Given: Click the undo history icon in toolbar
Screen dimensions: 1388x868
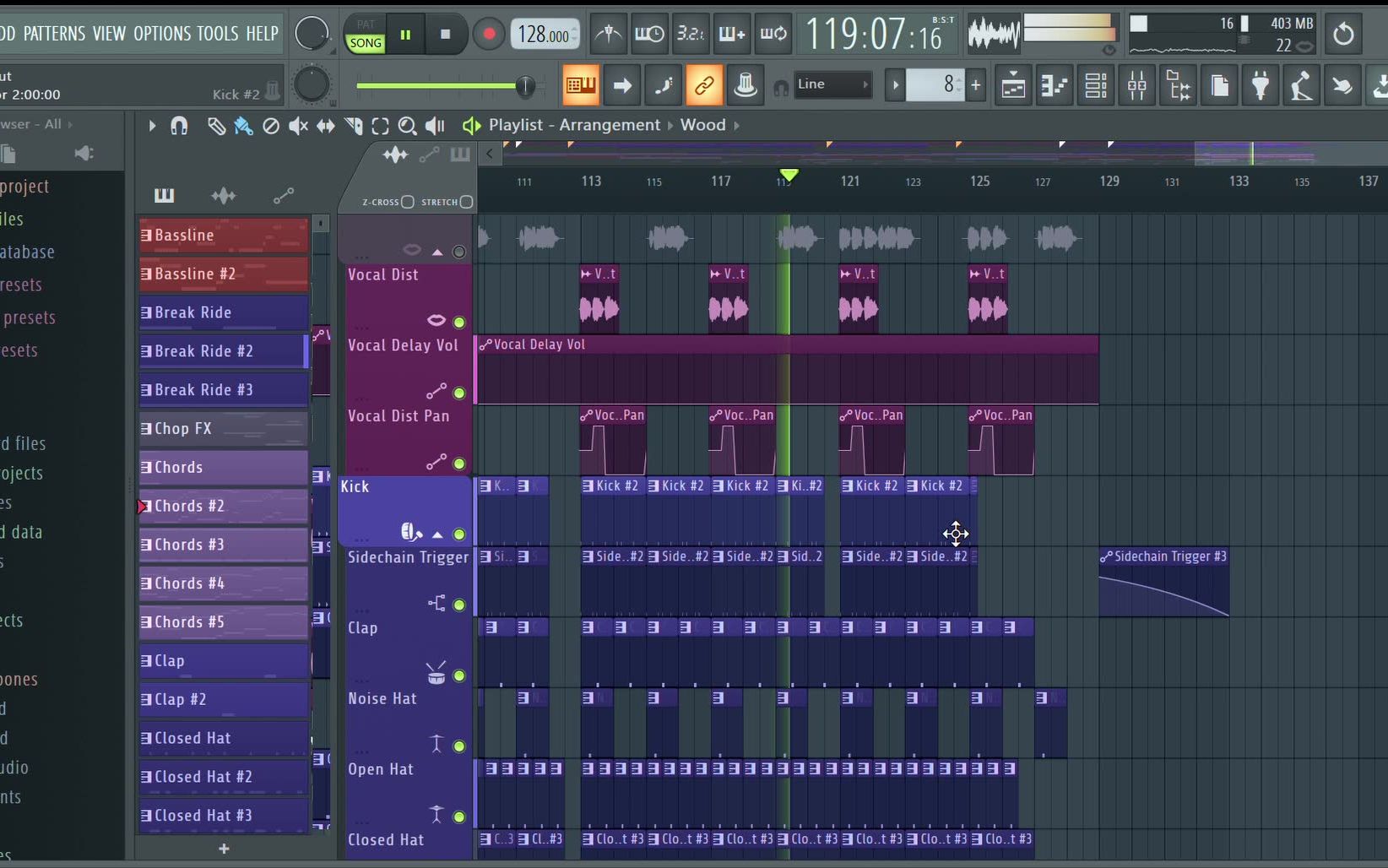Looking at the screenshot, I should 1342,35.
